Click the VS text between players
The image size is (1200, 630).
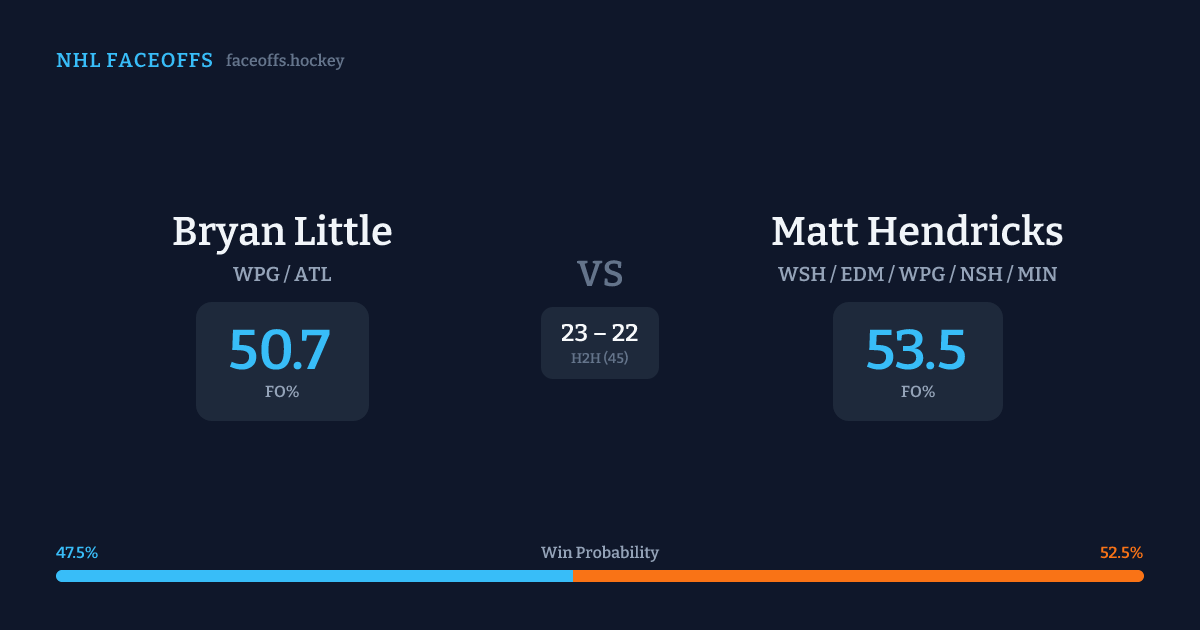[600, 273]
